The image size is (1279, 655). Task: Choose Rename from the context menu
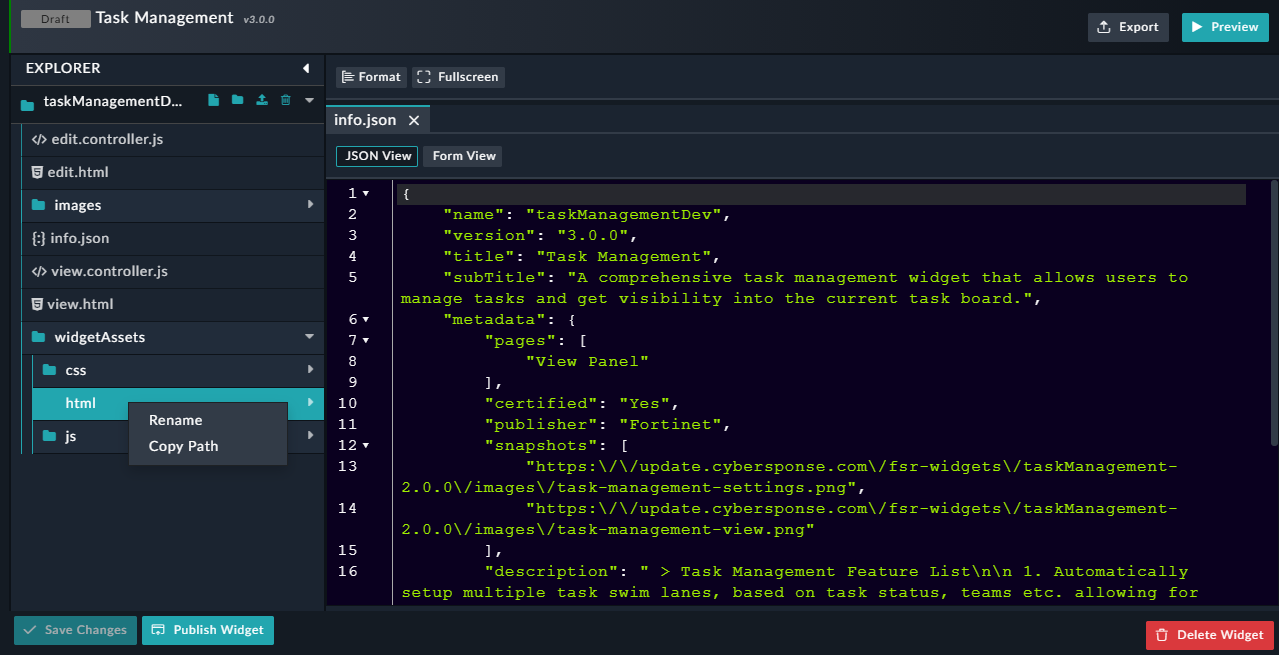175,420
